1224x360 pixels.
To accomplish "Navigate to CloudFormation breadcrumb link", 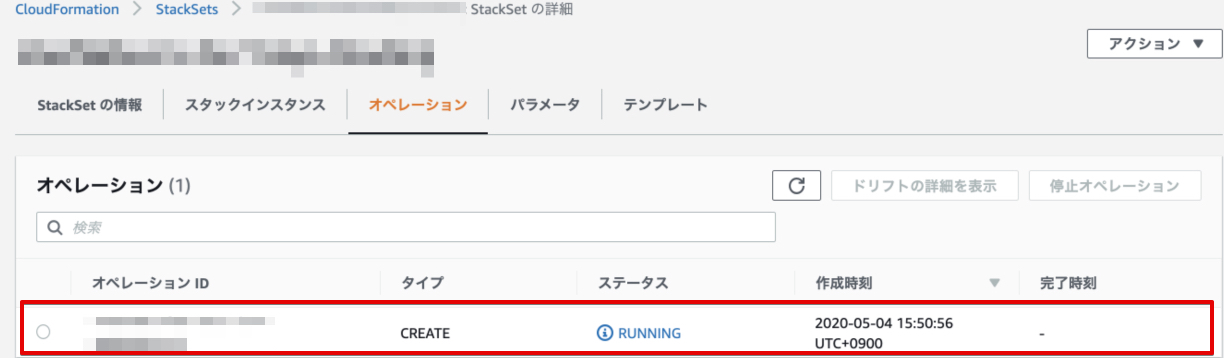I will 67,9.
